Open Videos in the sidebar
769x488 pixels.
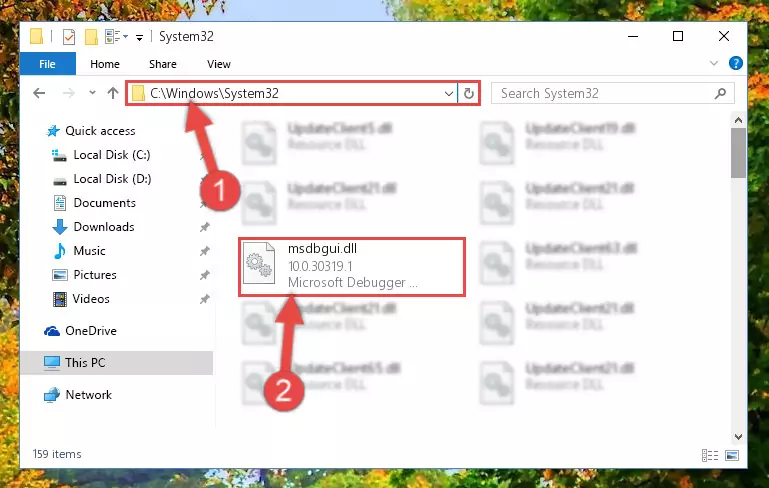click(x=91, y=299)
